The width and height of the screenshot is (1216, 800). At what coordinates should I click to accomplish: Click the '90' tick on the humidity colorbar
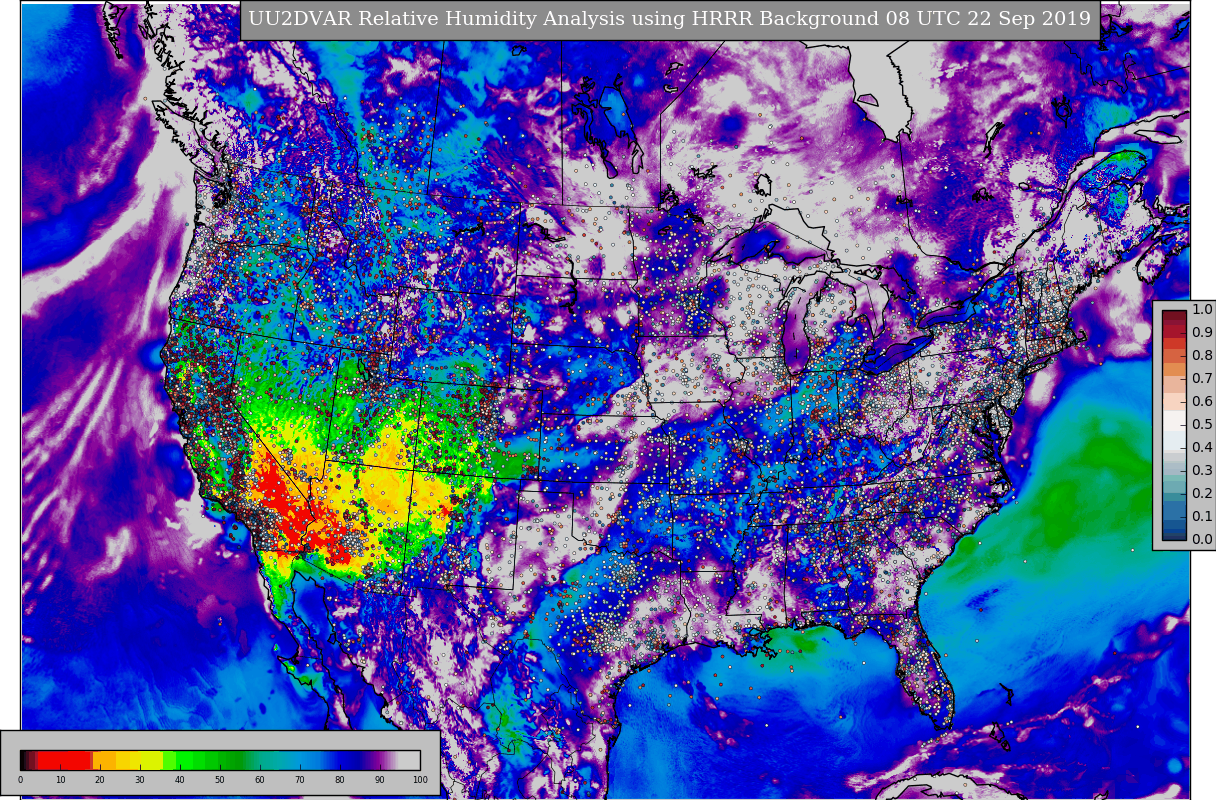pos(380,780)
